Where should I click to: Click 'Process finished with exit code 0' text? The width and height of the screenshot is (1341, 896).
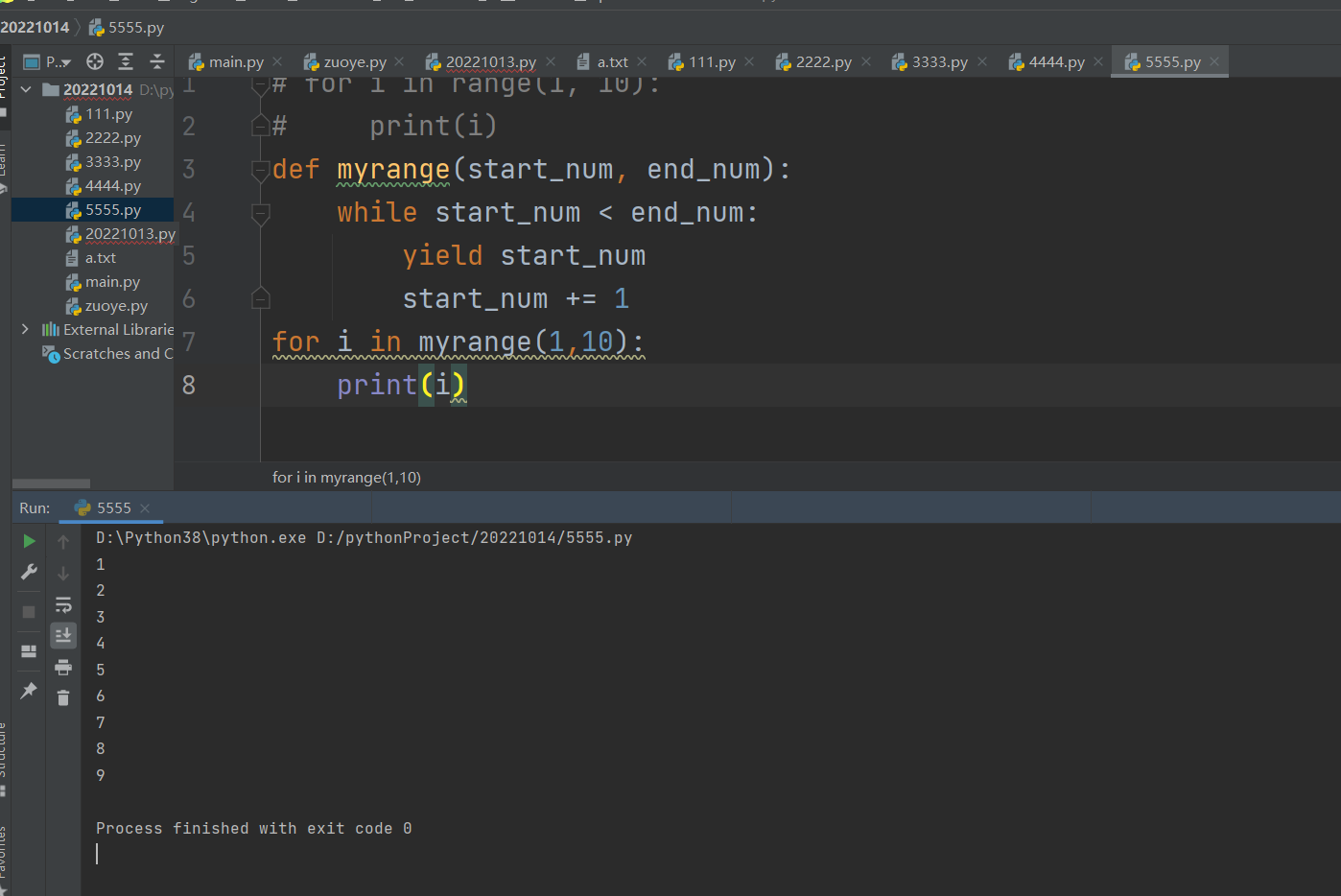[x=254, y=829]
